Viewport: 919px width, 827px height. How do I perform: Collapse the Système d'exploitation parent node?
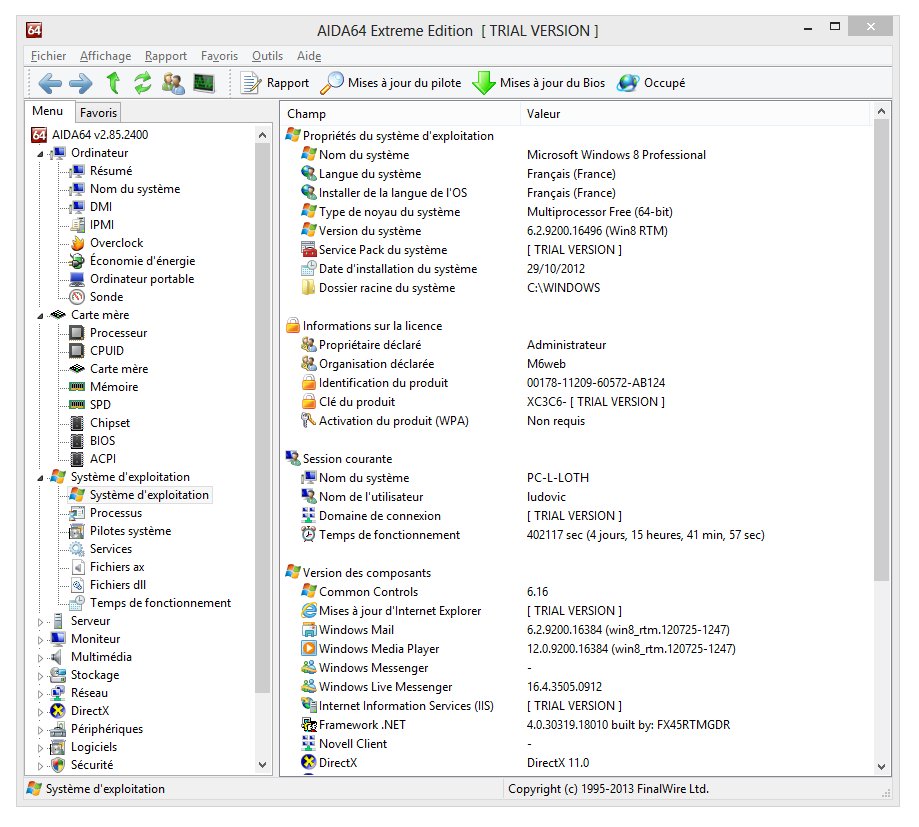pos(40,478)
